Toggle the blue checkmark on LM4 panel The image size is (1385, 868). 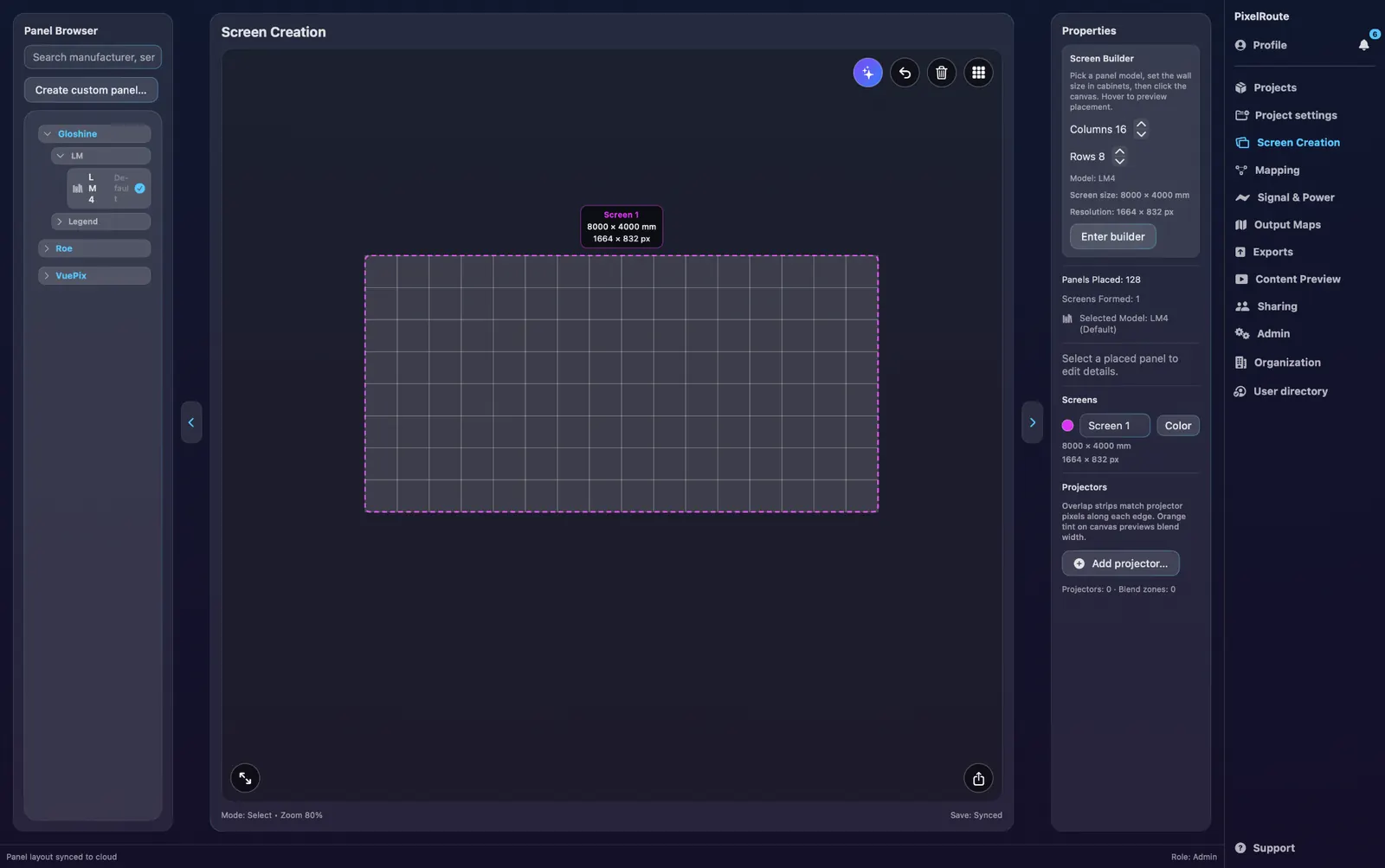pos(139,189)
